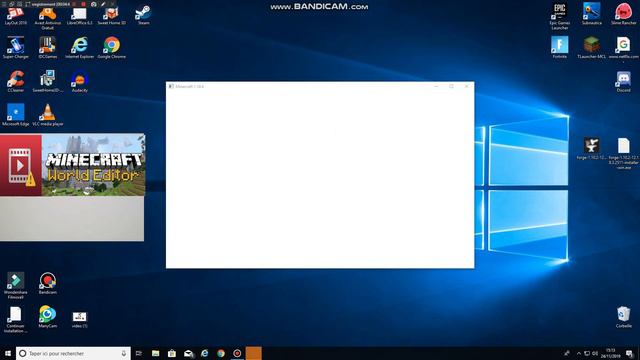Screen dimensions: 640x360
Task: Open Internet Explorer from the taskbar
Action: click(x=204, y=353)
